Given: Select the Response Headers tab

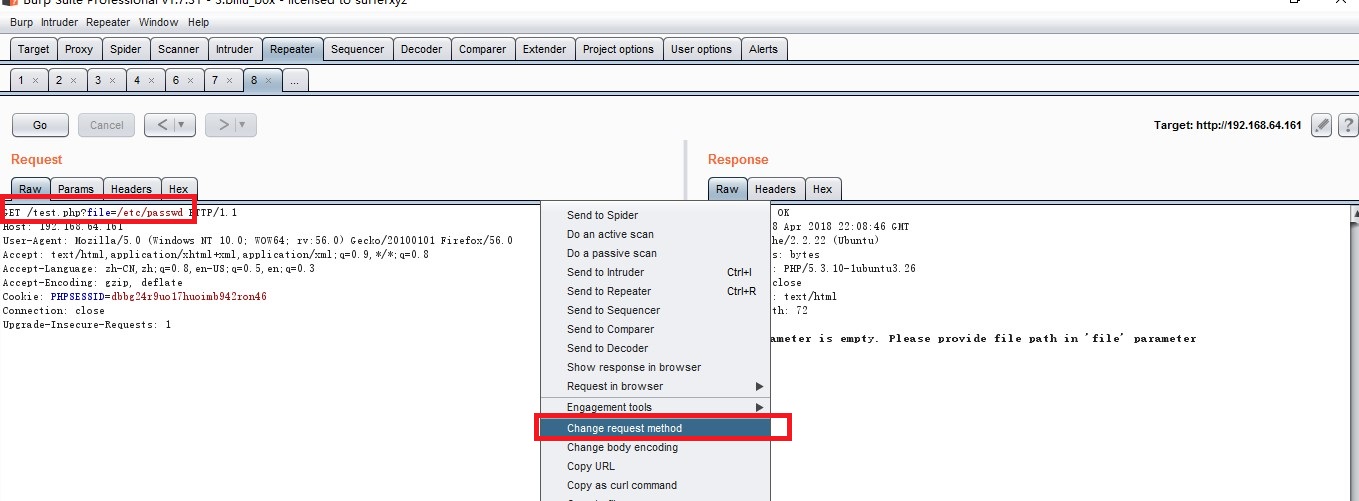Looking at the screenshot, I should point(775,189).
